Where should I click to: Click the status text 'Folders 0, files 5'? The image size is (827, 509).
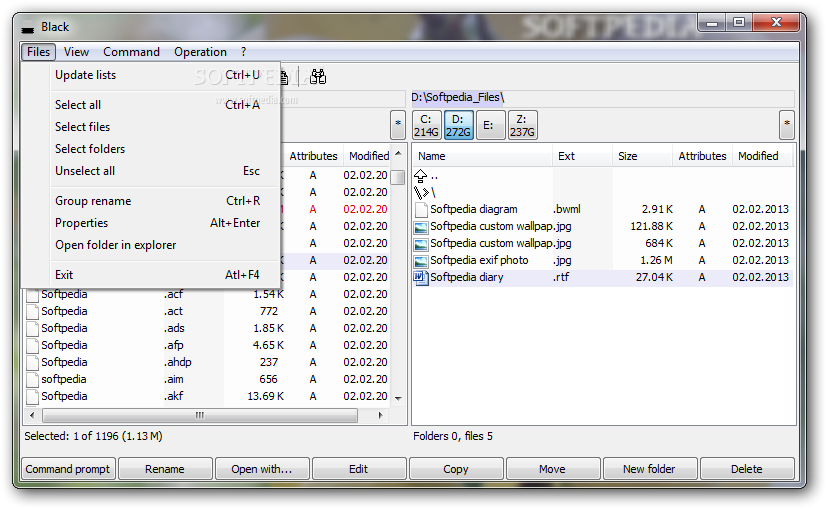453,436
